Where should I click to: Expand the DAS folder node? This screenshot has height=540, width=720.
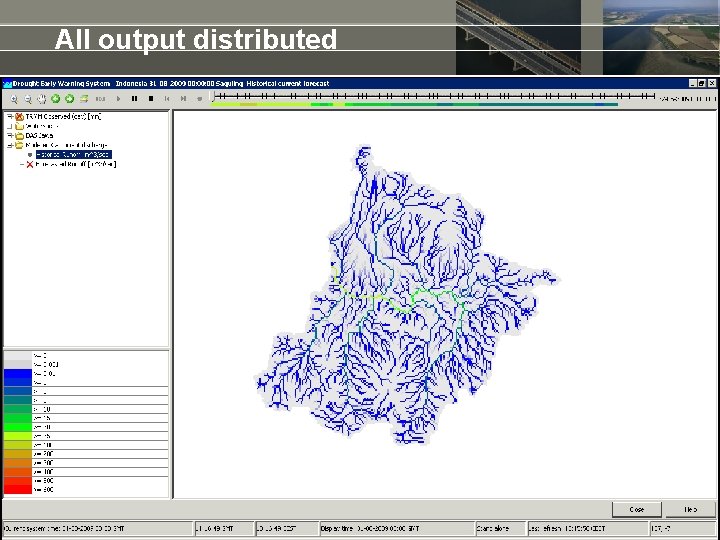tap(9, 135)
